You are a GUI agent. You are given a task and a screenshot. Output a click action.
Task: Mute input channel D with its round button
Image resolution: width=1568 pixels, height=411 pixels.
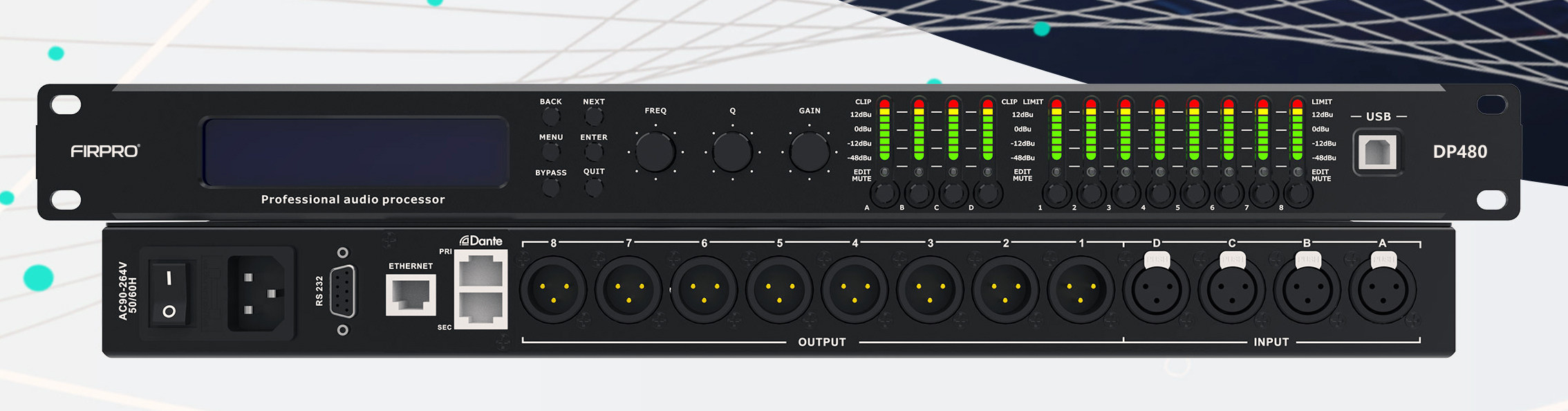[988, 194]
